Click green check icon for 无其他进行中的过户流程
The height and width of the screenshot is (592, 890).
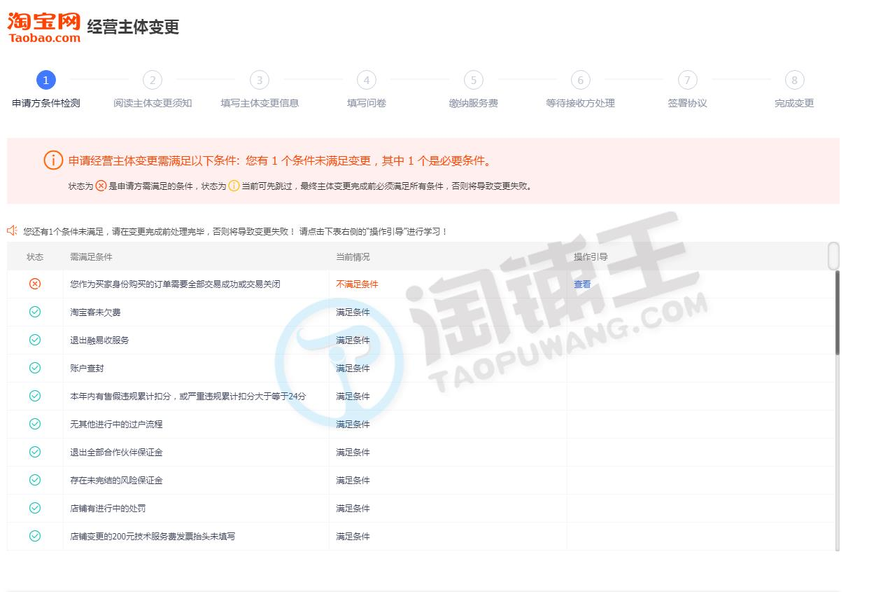tap(35, 424)
